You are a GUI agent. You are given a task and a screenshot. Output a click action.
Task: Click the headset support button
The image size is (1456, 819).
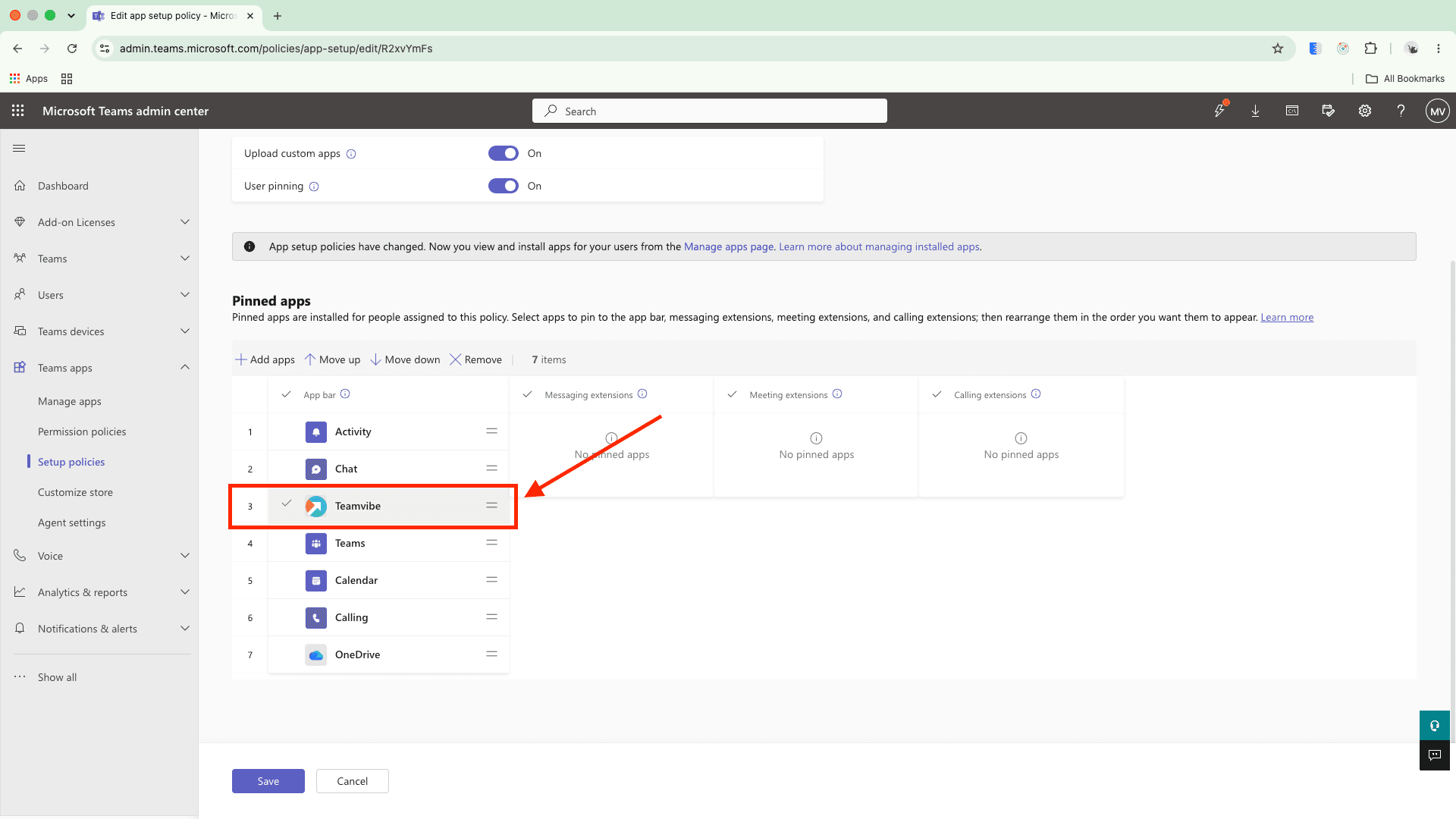1435,726
